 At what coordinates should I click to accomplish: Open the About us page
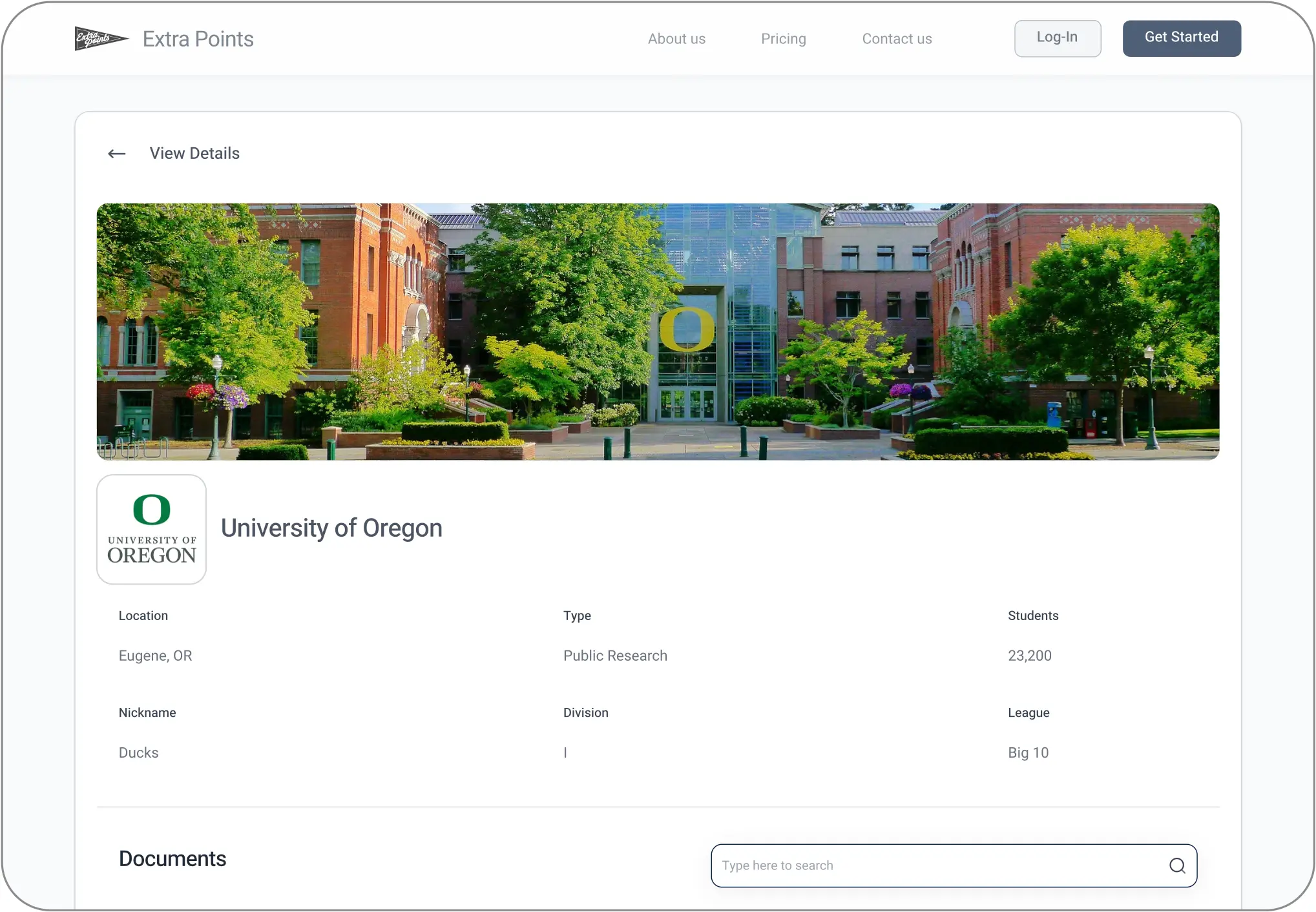(x=676, y=39)
